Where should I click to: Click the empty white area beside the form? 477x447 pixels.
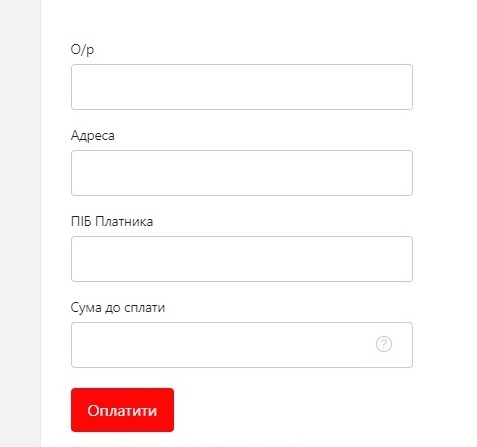click(x=445, y=223)
